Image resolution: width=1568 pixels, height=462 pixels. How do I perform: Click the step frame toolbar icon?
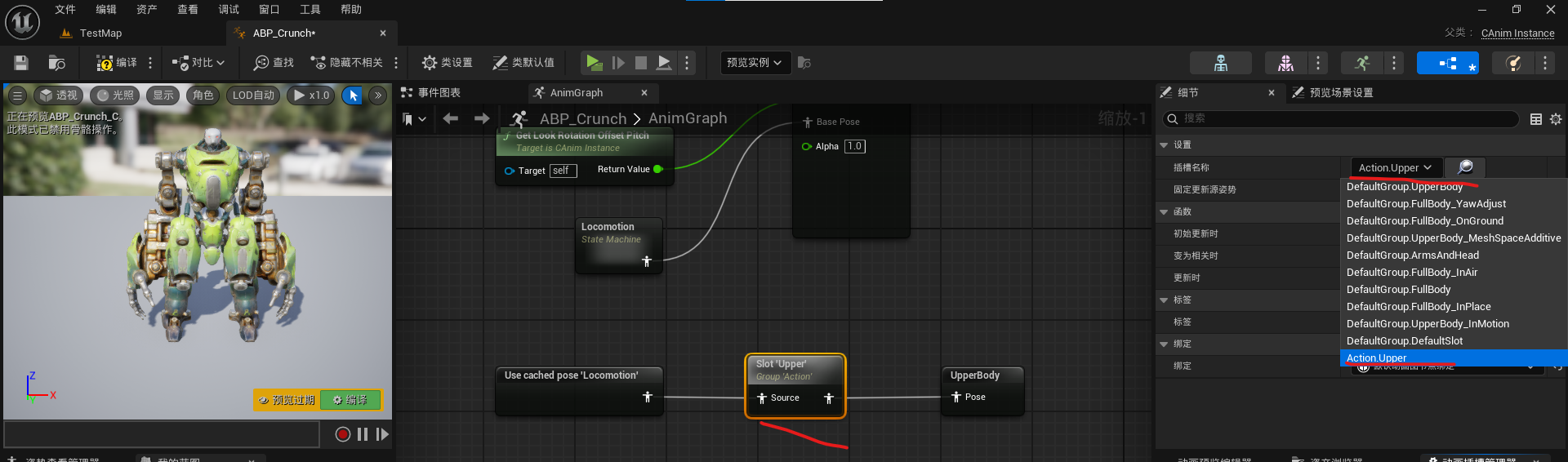tap(618, 63)
